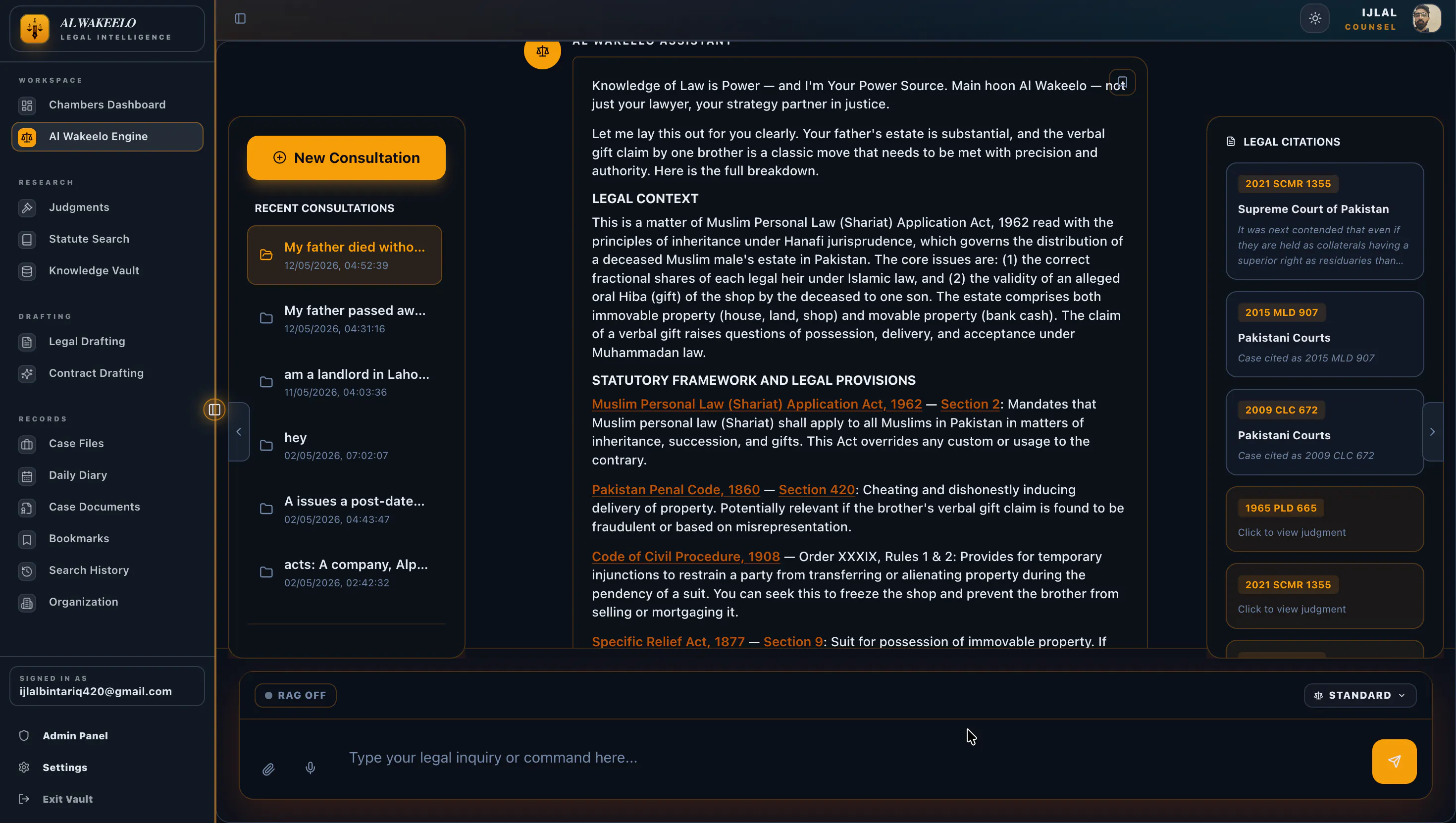
Task: Follow the Section 9 link
Action: coord(793,642)
